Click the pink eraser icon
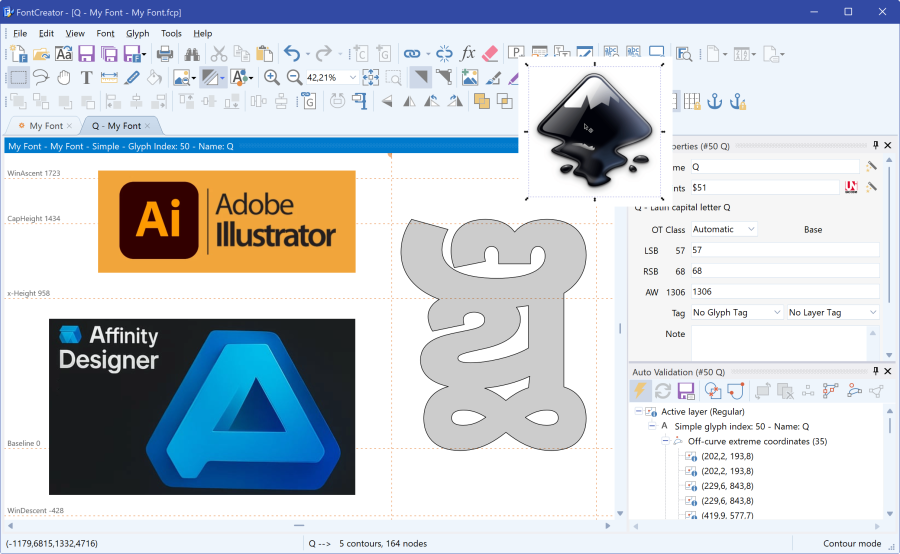 pyautogui.click(x=490, y=54)
